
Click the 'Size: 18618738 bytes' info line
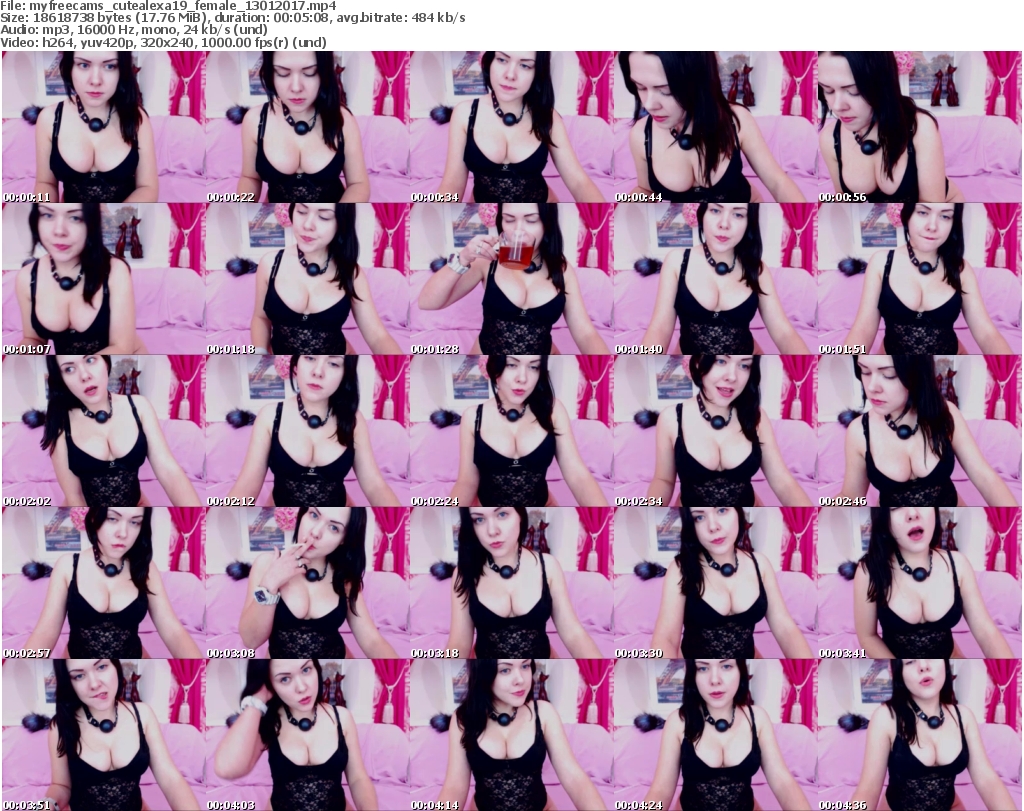tap(232, 18)
